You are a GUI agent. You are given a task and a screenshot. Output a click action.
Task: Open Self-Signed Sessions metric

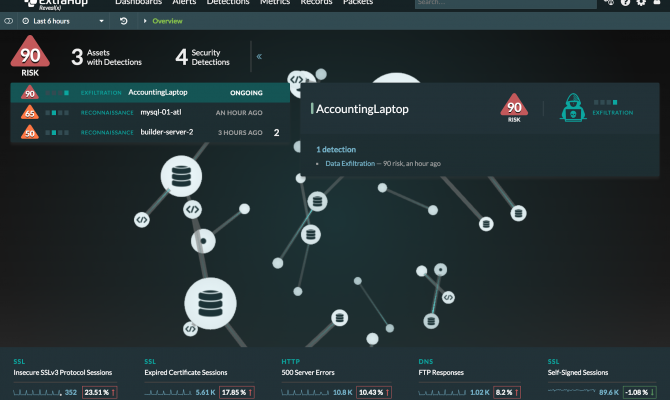tap(578, 373)
